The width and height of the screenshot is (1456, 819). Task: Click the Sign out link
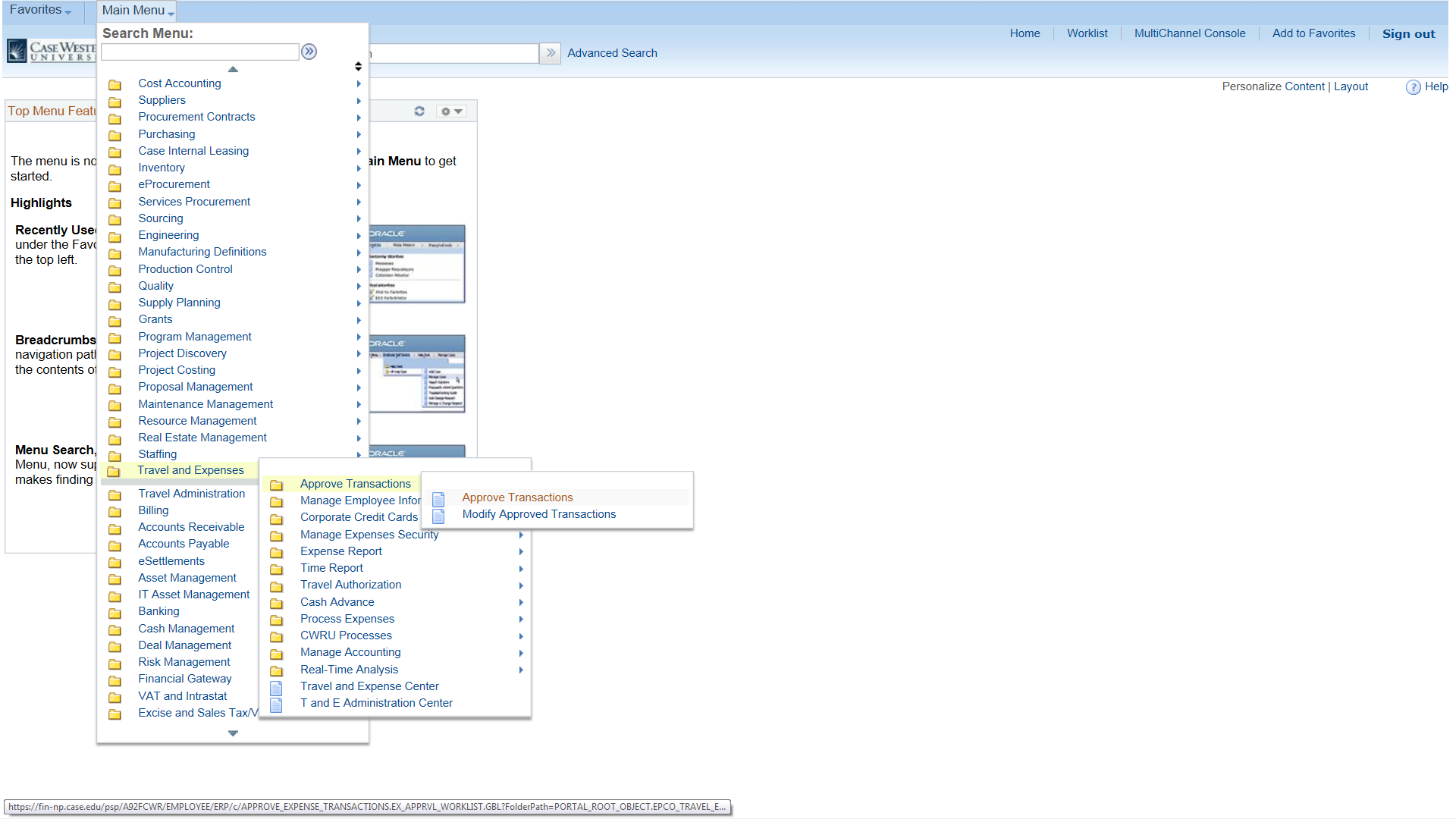click(1407, 33)
